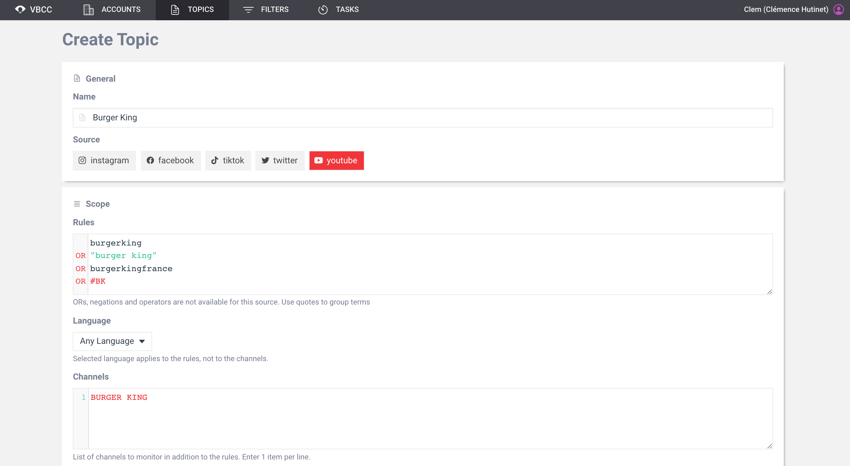Open the Any Language dropdown

click(112, 341)
